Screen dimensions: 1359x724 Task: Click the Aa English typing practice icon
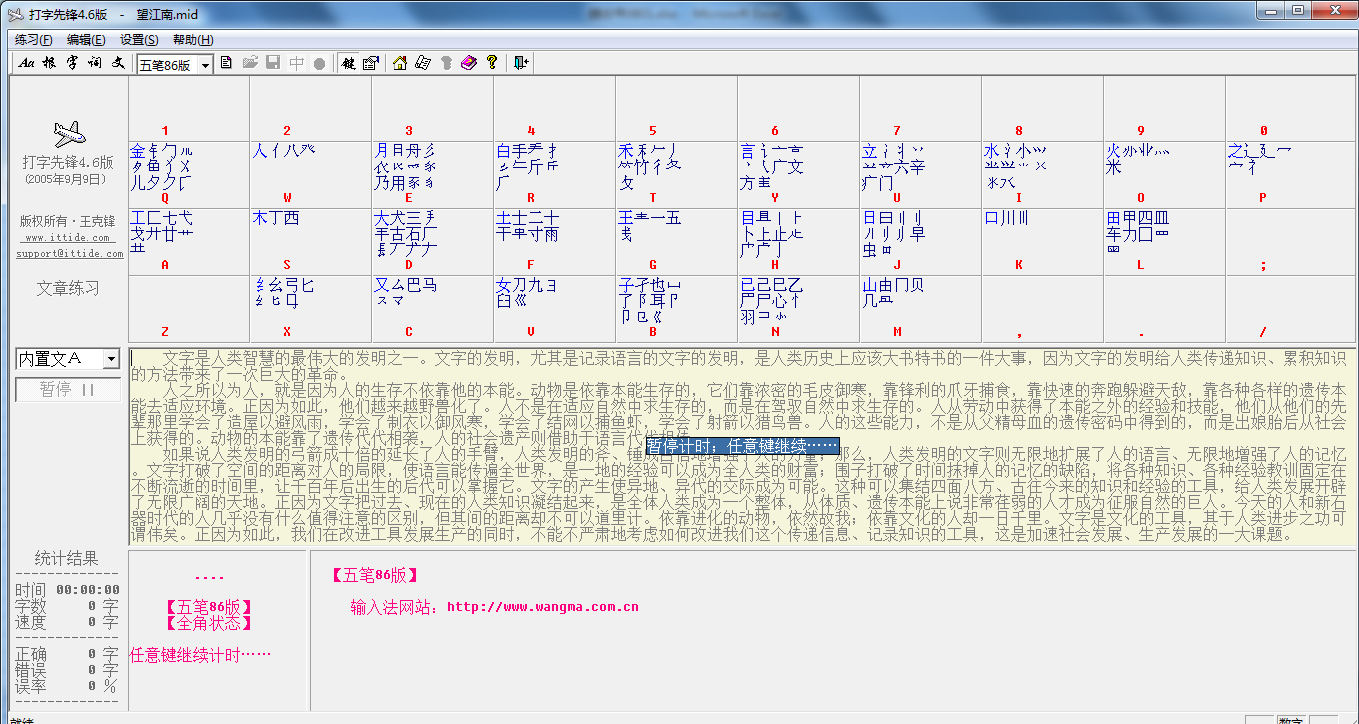(x=26, y=63)
